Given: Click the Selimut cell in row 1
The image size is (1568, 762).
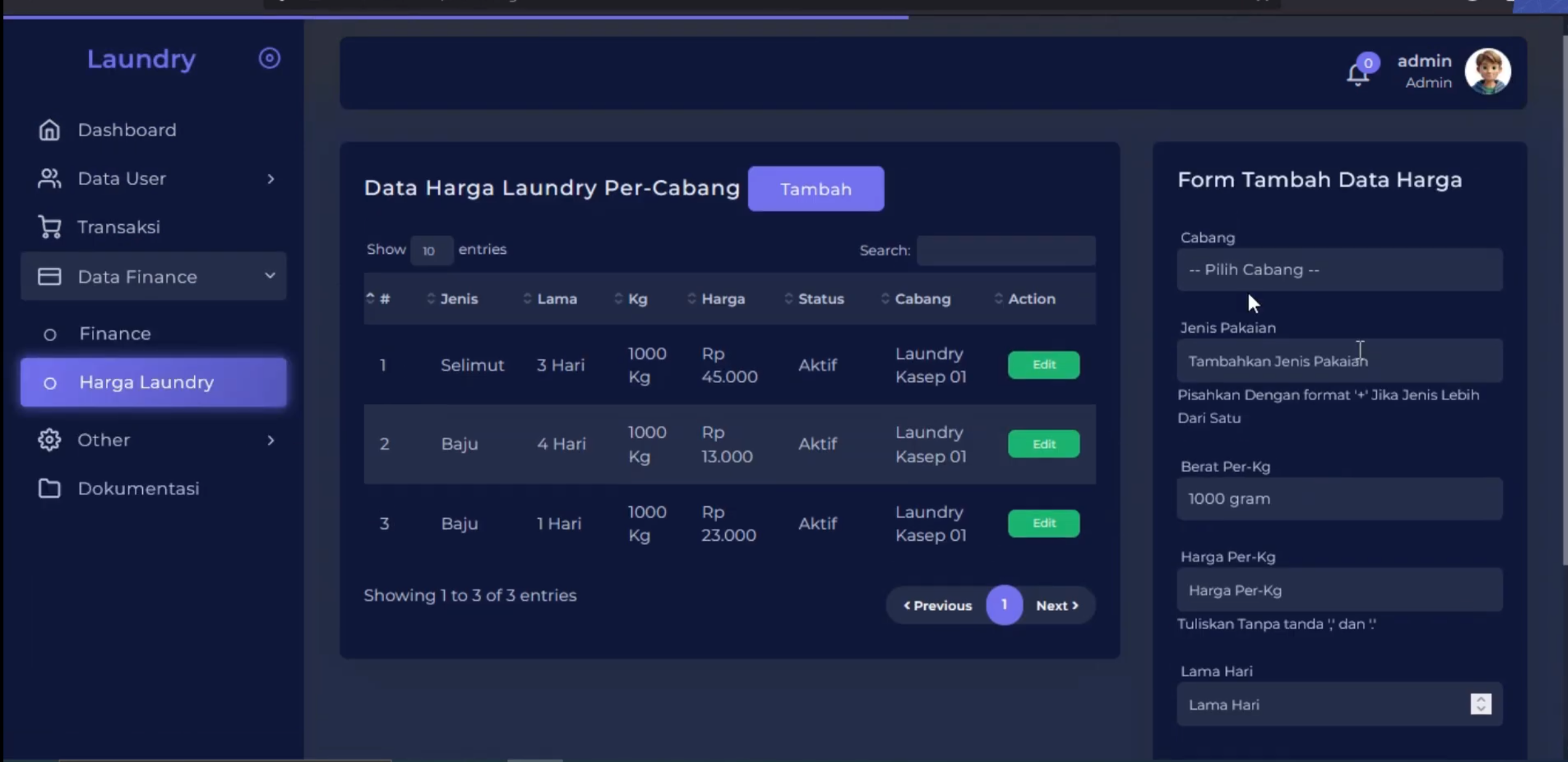Looking at the screenshot, I should (473, 365).
